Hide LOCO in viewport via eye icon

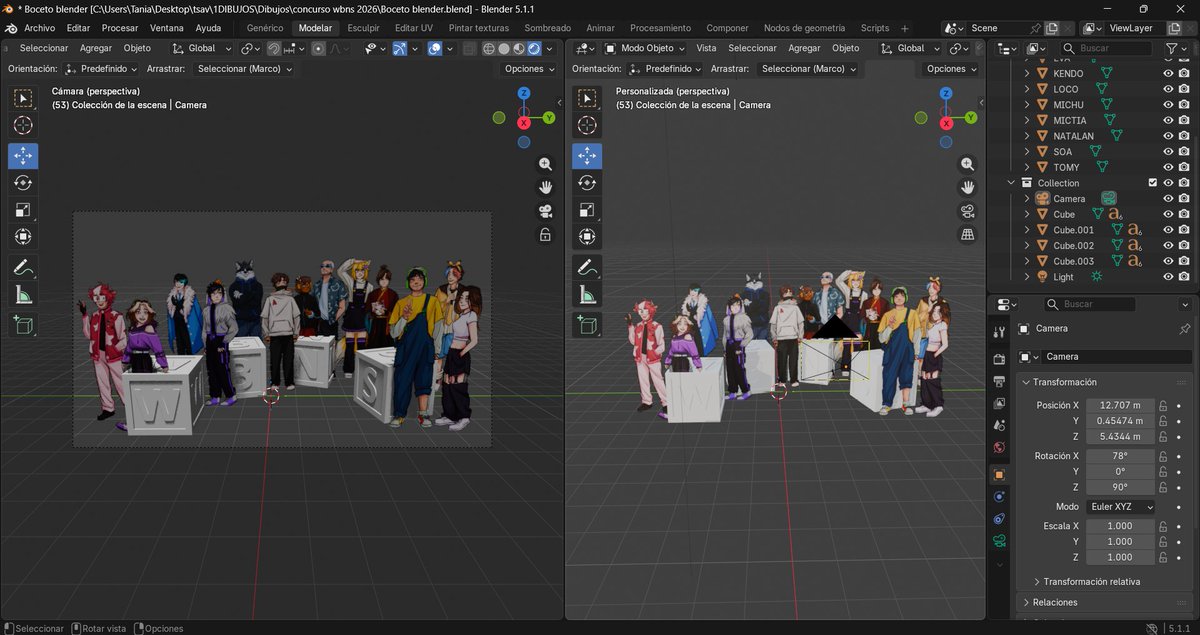pyautogui.click(x=1168, y=89)
